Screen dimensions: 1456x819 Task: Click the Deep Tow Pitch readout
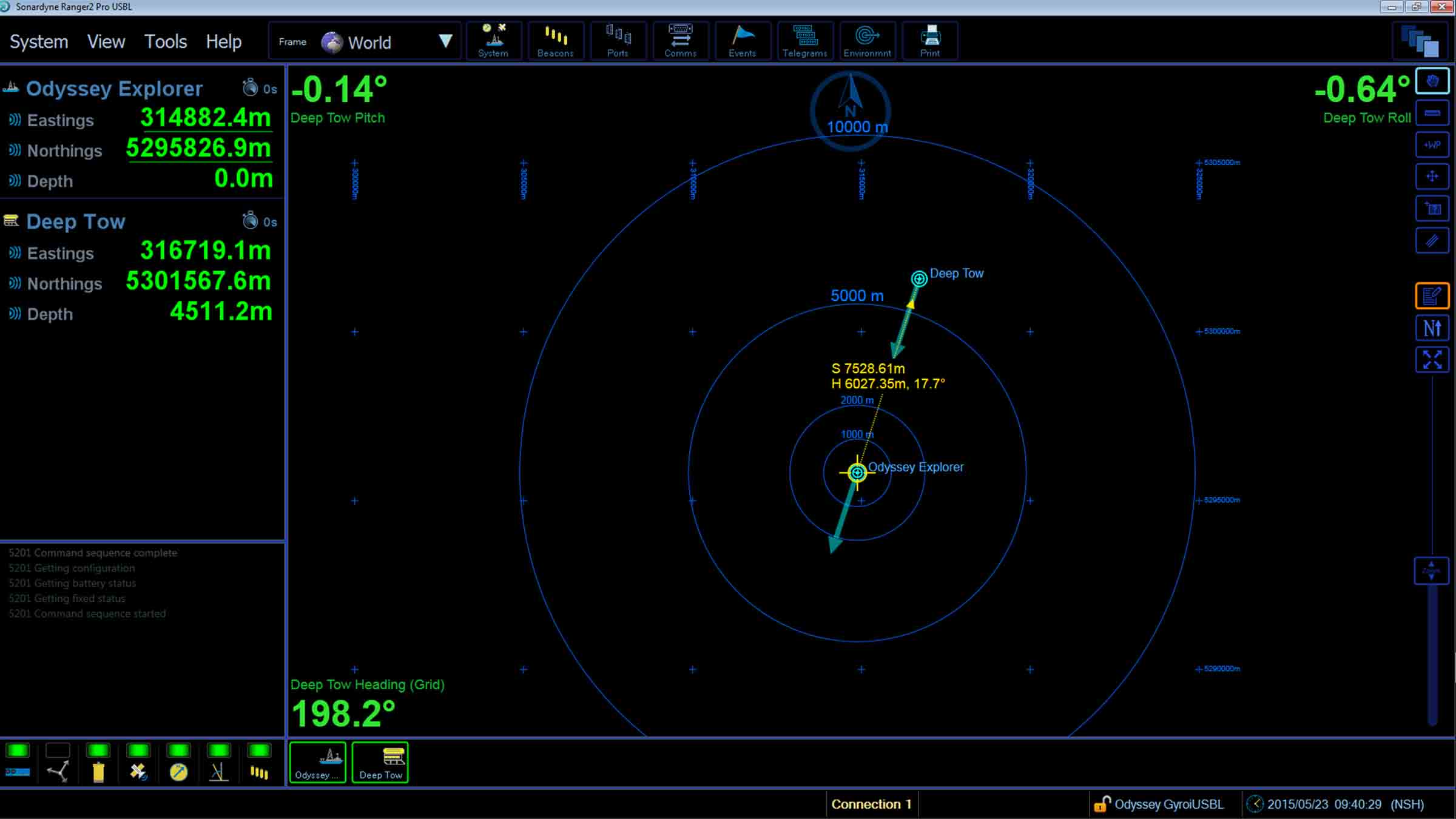point(339,98)
